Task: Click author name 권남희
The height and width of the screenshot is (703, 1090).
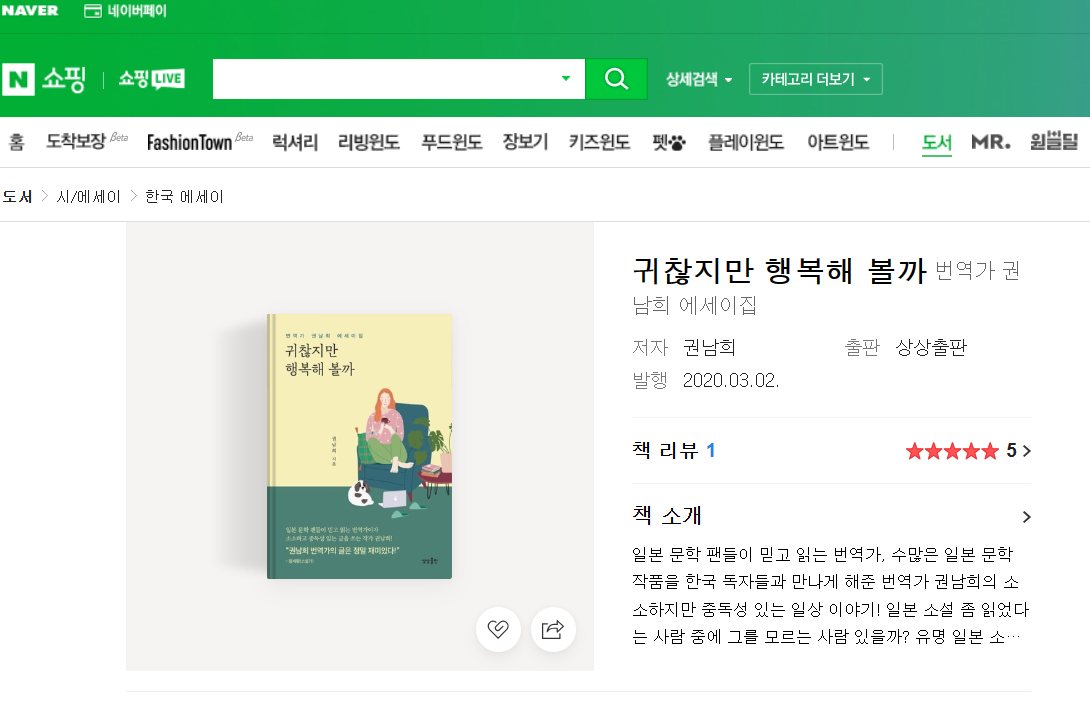Action: tap(709, 347)
